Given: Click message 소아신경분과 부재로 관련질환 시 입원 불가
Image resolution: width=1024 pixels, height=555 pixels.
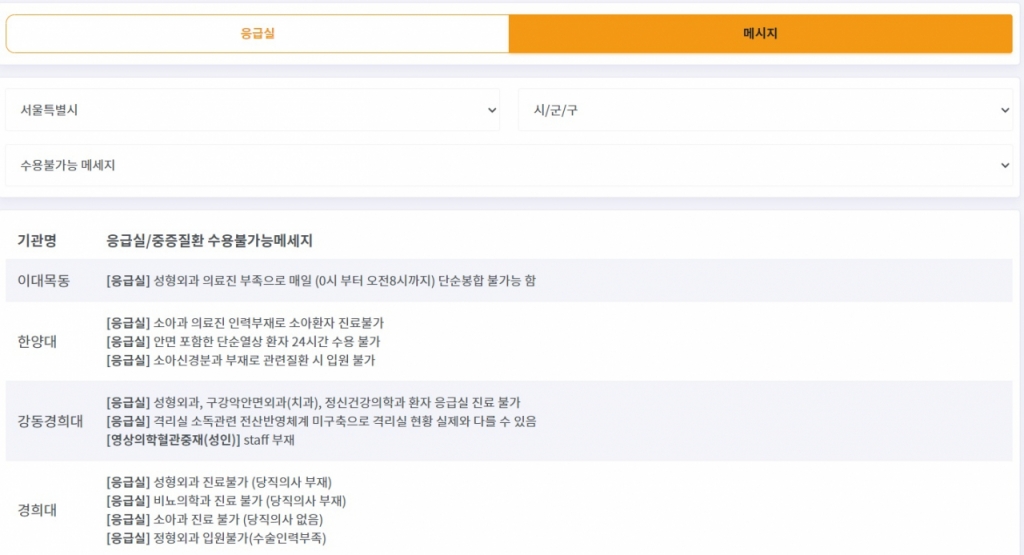Looking at the screenshot, I should coord(241,360).
